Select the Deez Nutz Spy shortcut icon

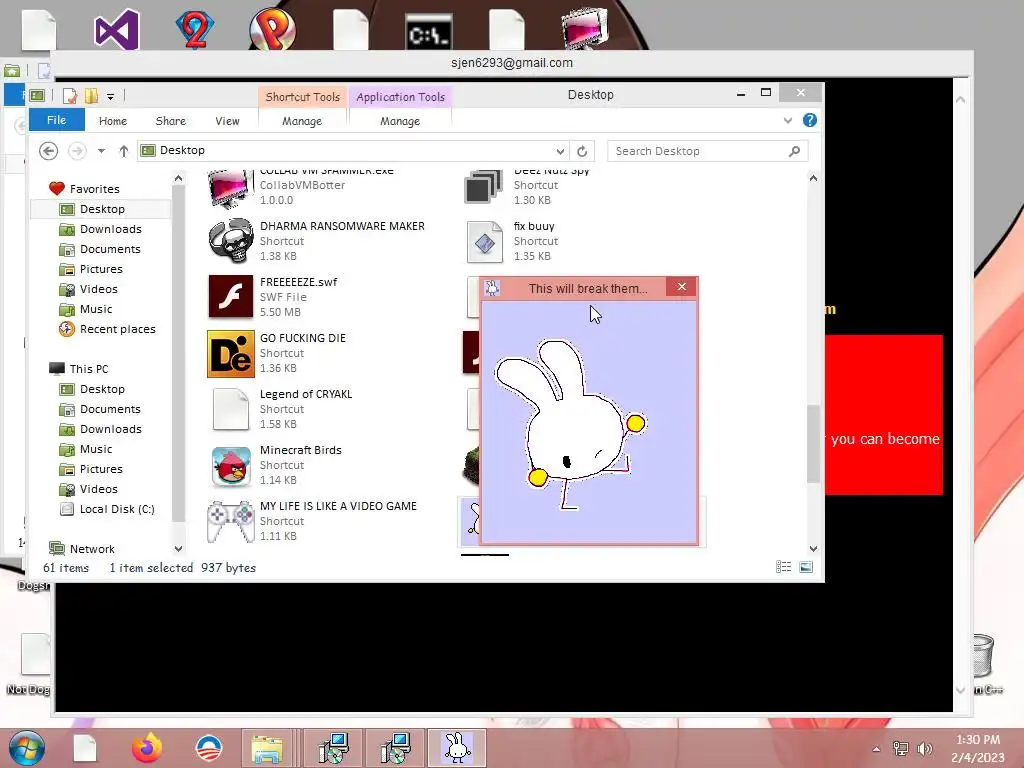484,187
